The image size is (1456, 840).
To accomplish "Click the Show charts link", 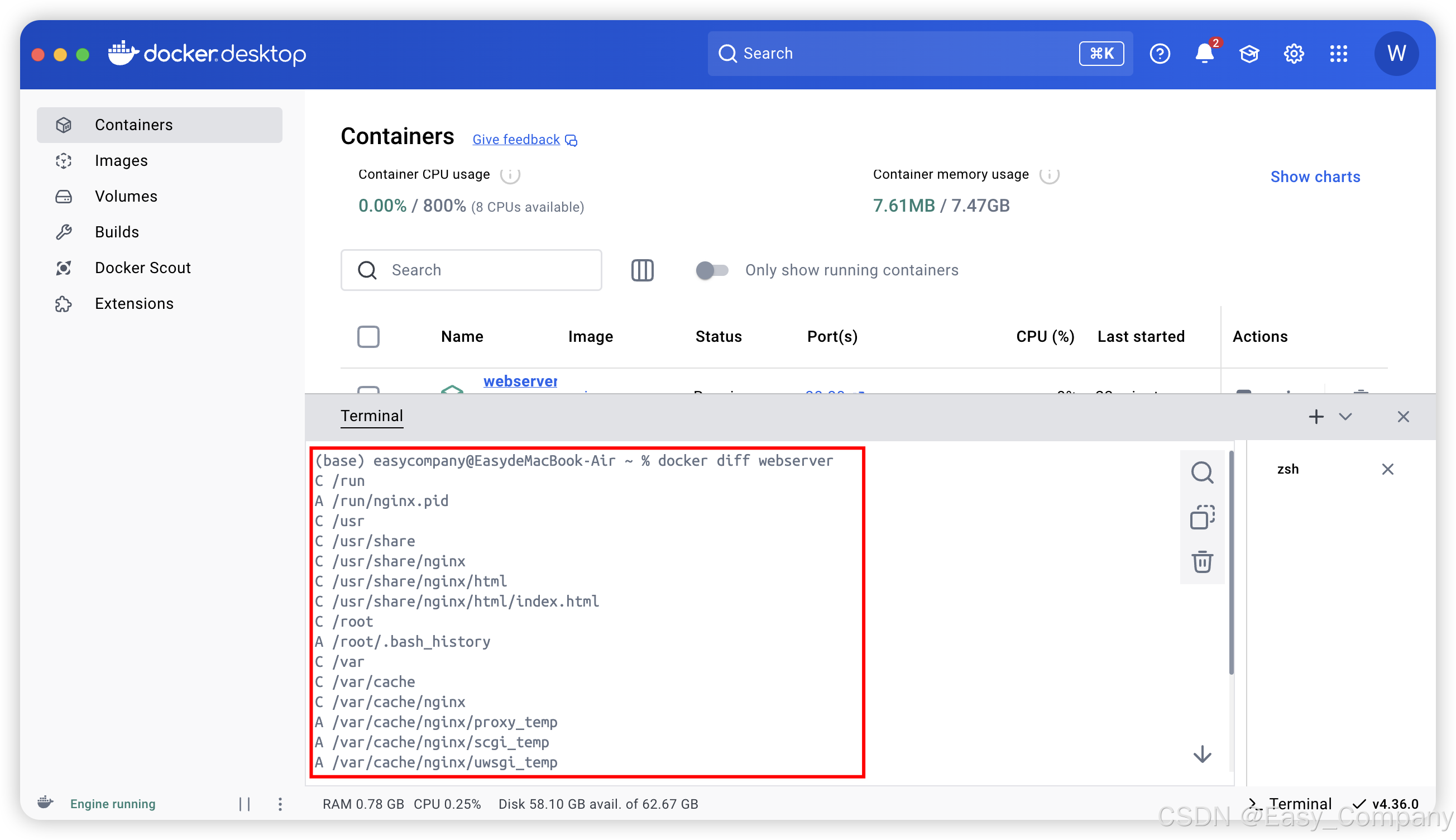I will [x=1315, y=176].
